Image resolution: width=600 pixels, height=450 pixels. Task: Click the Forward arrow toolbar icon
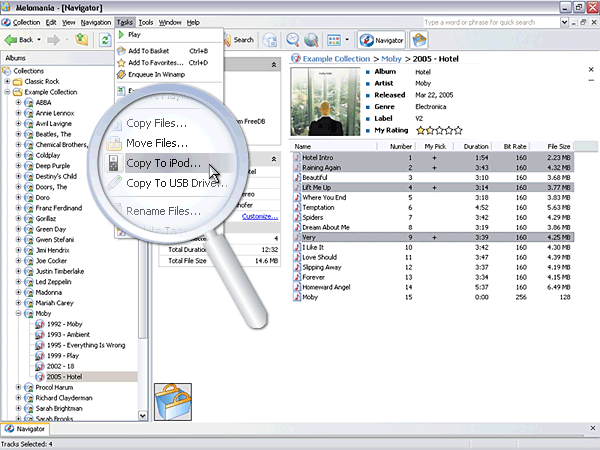click(x=53, y=40)
